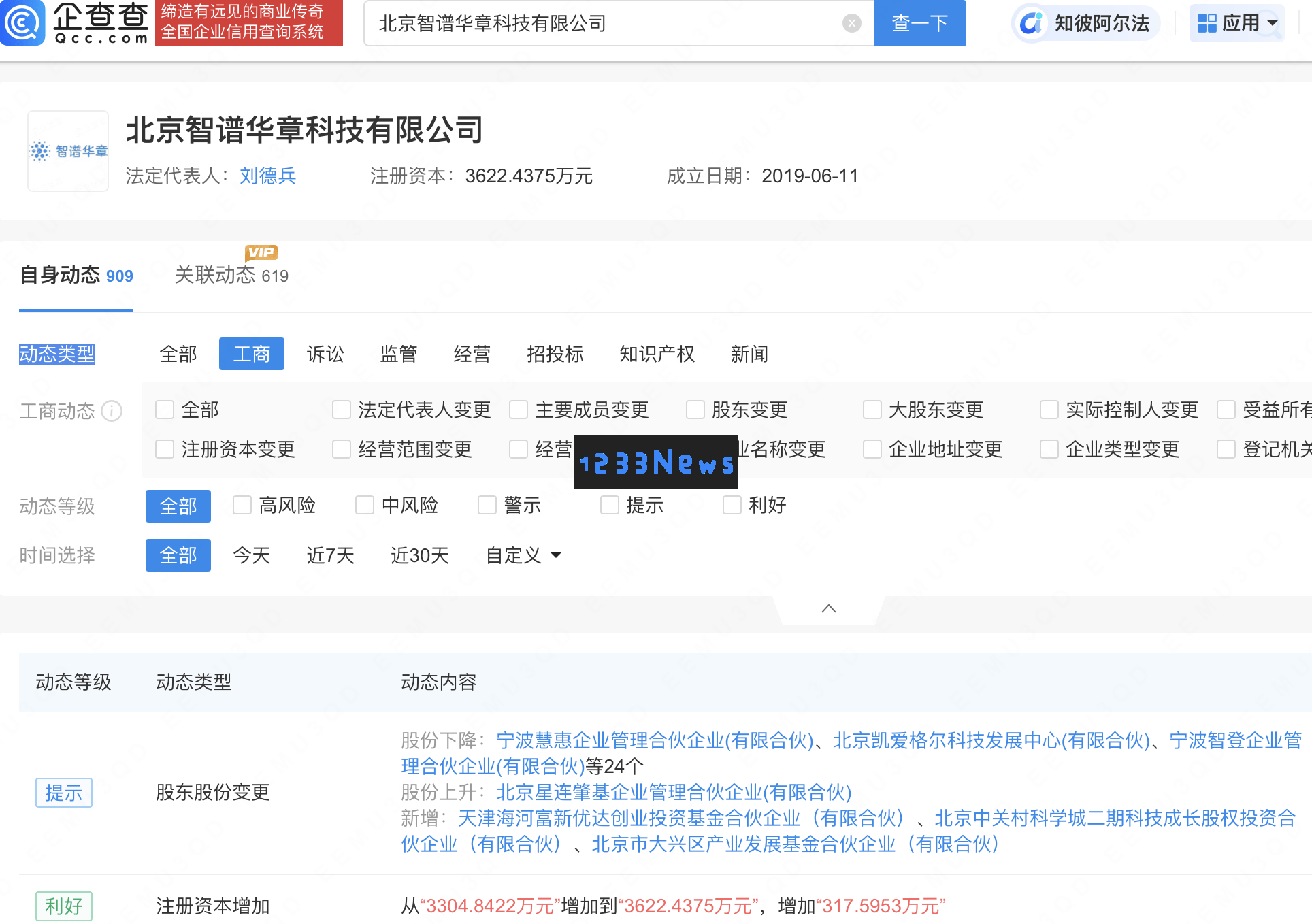Check 提示 level checkbox

click(610, 505)
